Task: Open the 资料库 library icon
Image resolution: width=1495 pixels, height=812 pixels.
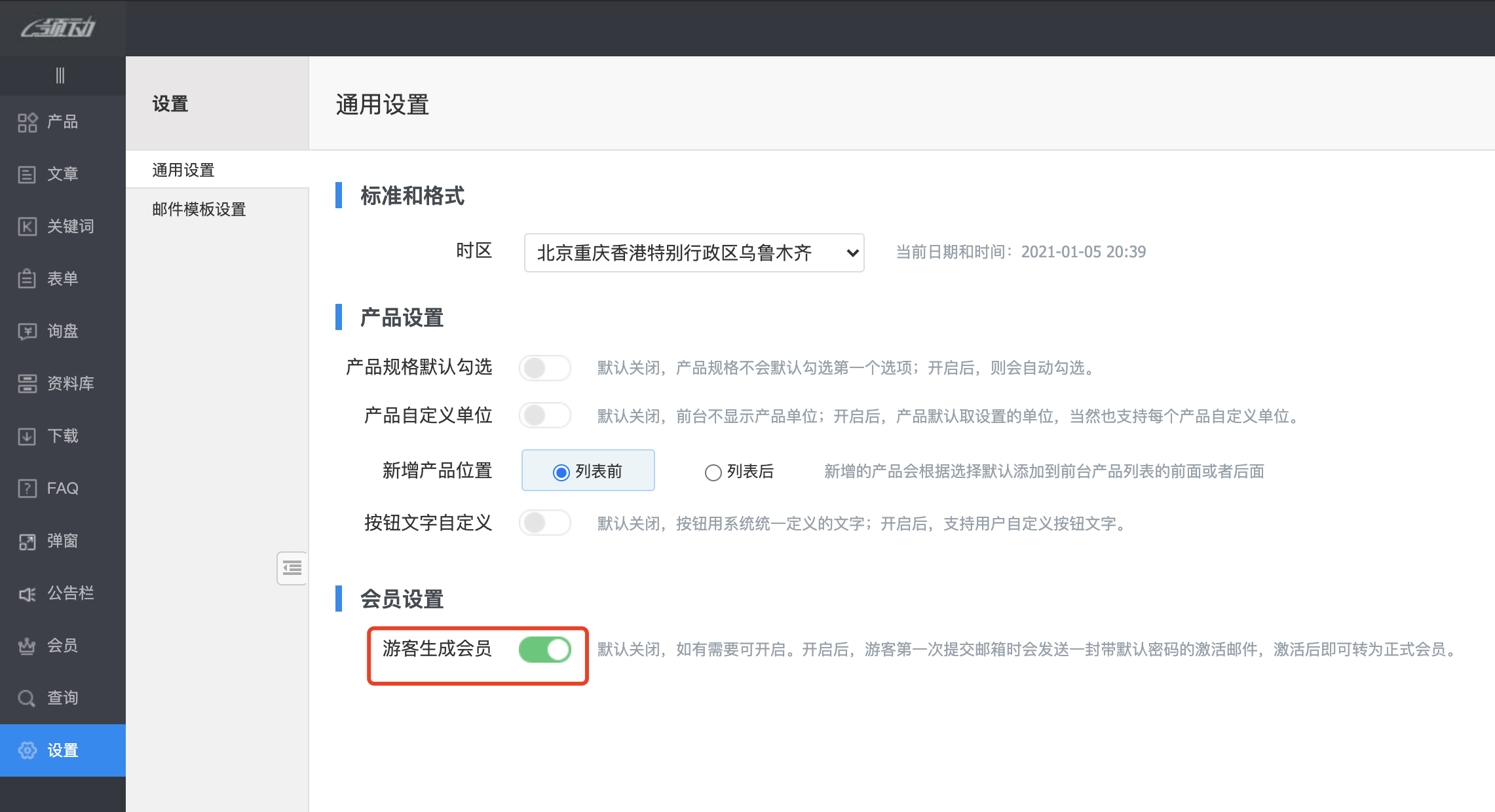Action: (x=27, y=384)
